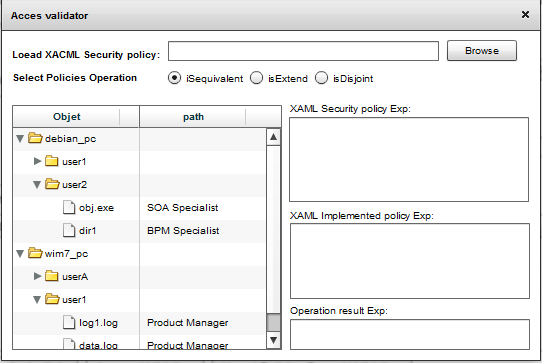Screen dimensions: 542x363
Task: Select the isDisjoint radio button
Action: click(321, 78)
